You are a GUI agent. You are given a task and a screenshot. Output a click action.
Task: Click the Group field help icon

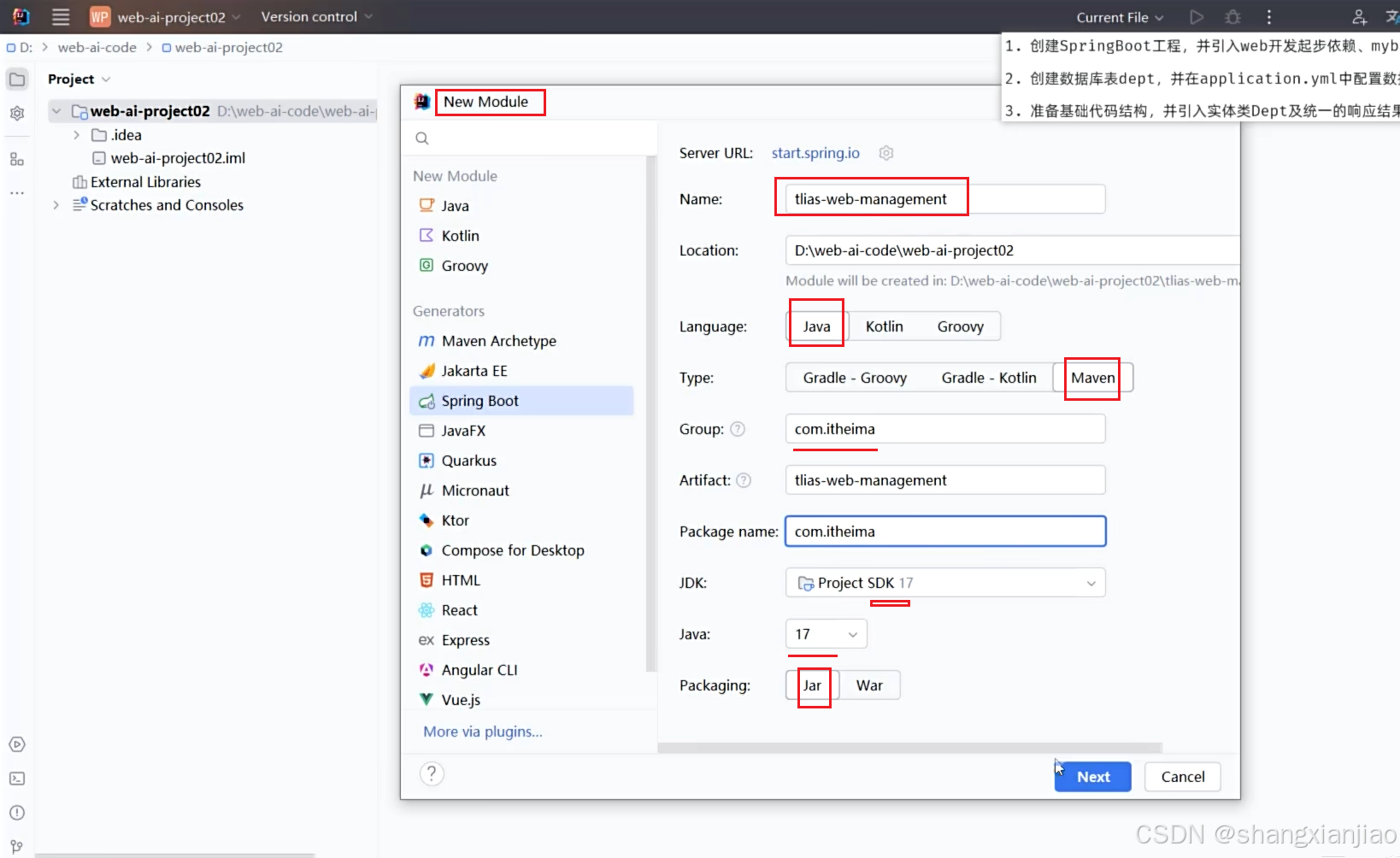click(x=738, y=429)
